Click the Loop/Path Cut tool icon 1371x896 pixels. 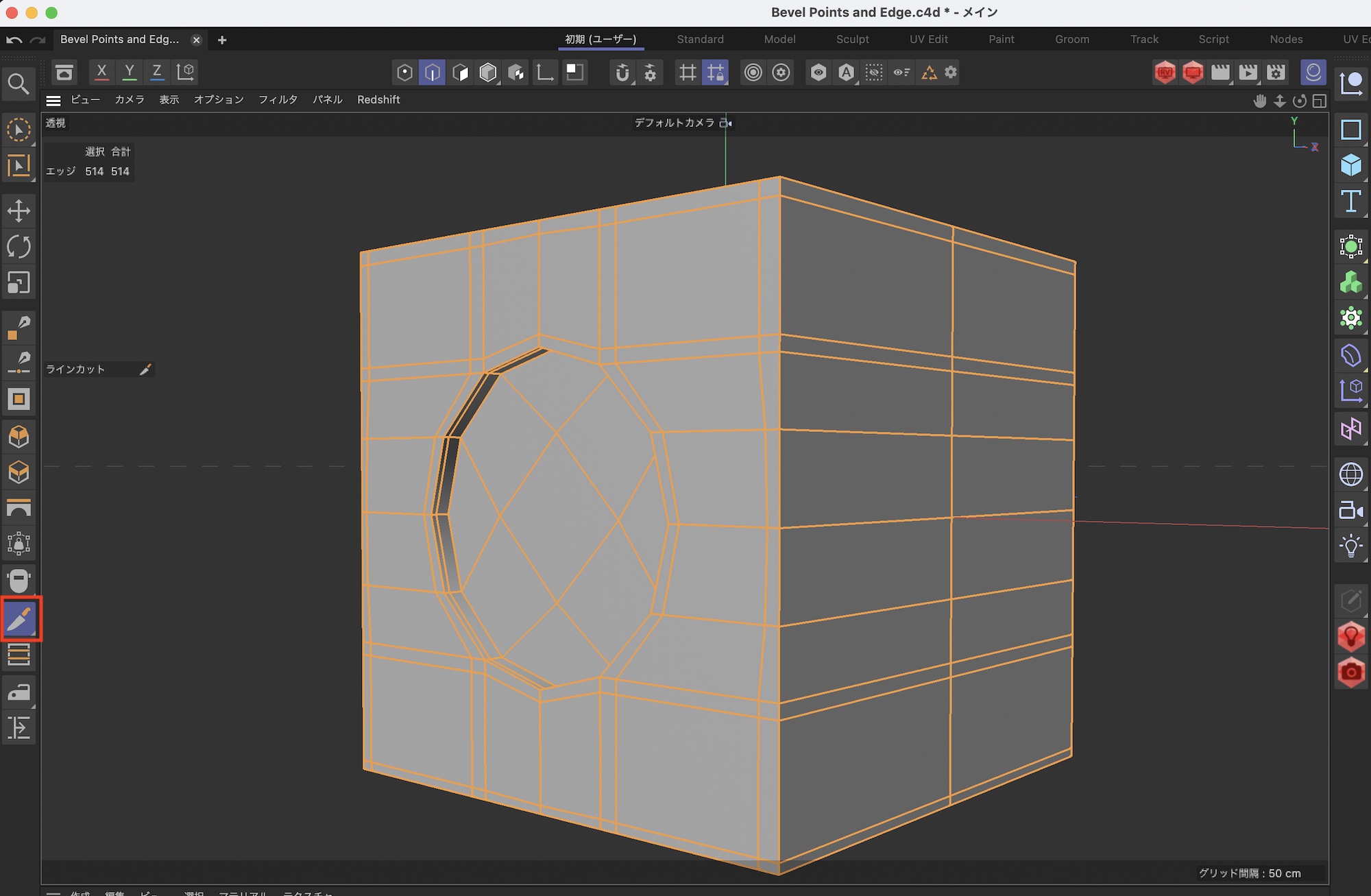(19, 655)
